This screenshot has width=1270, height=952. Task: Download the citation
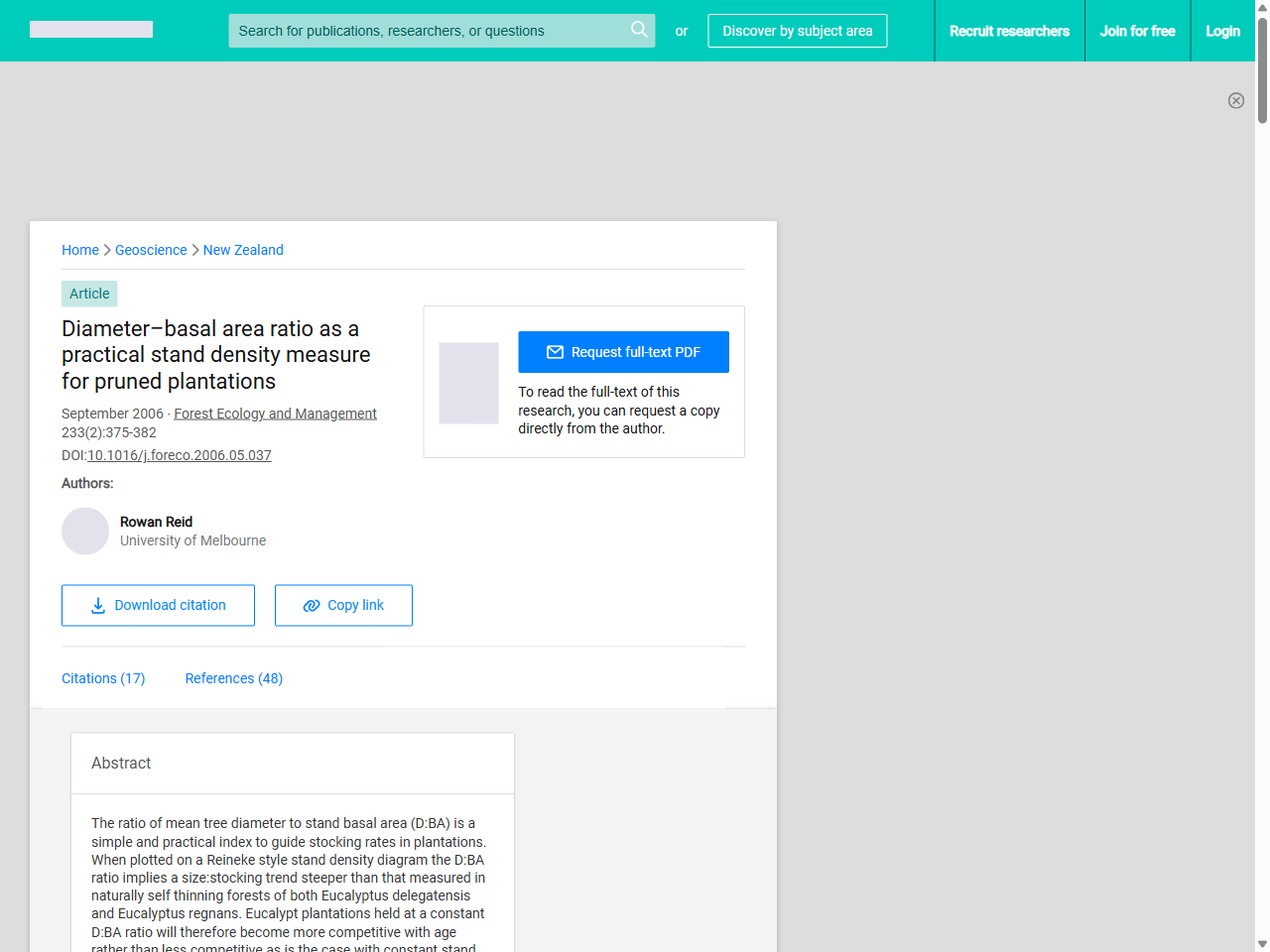(158, 605)
